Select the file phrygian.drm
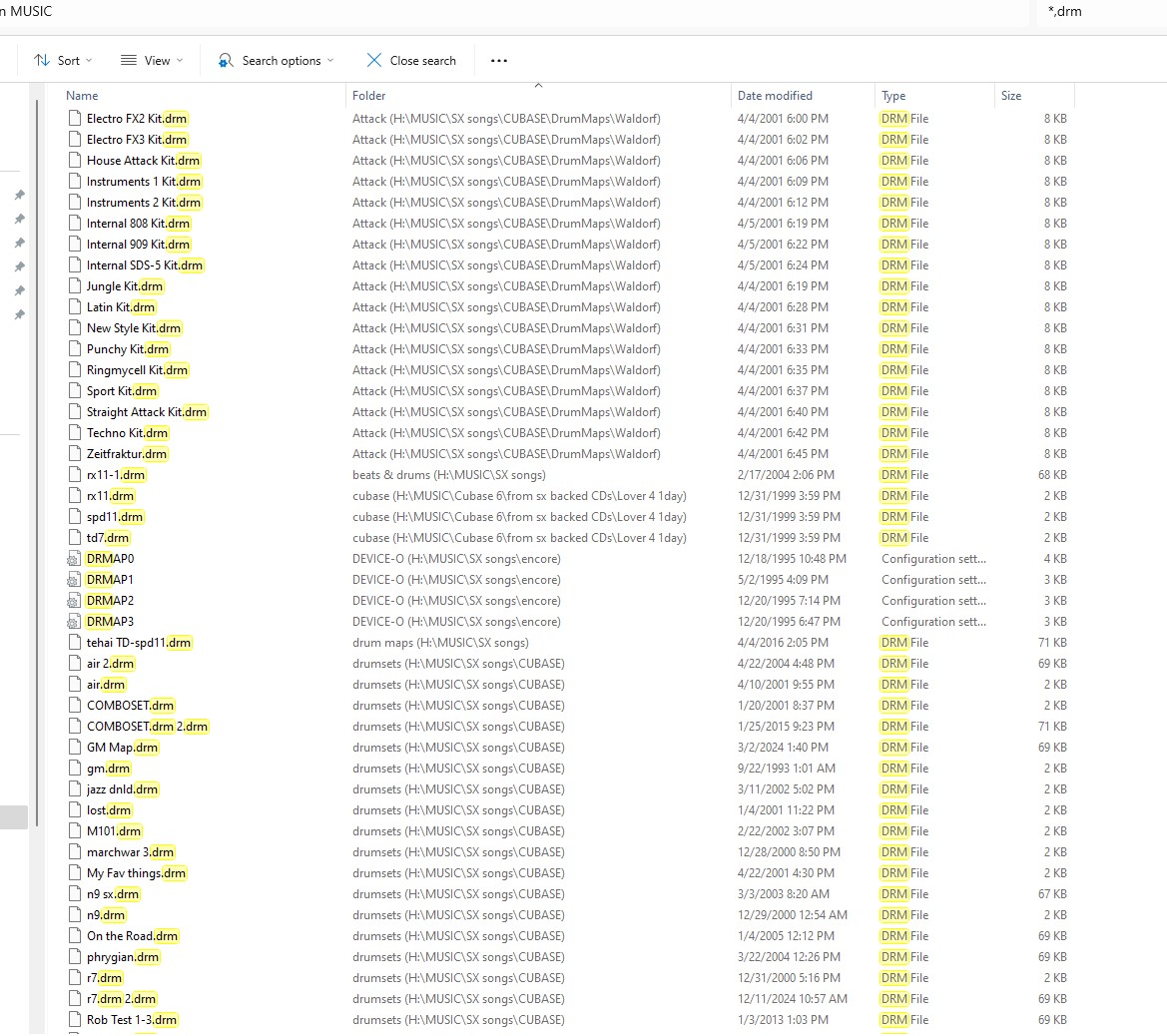1167x1036 pixels. point(123,956)
